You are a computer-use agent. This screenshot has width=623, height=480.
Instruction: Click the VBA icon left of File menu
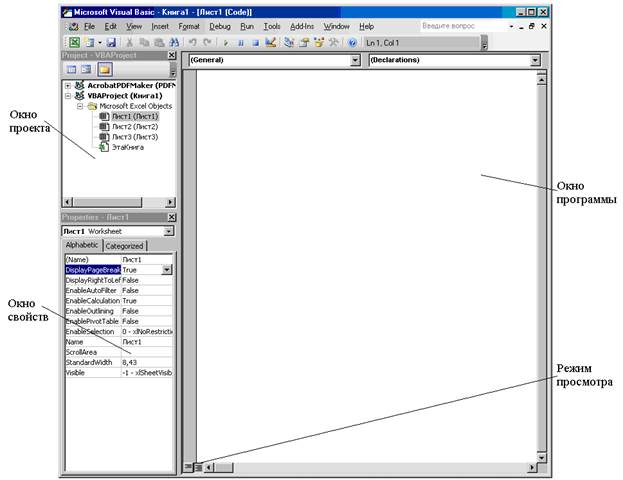coord(74,27)
